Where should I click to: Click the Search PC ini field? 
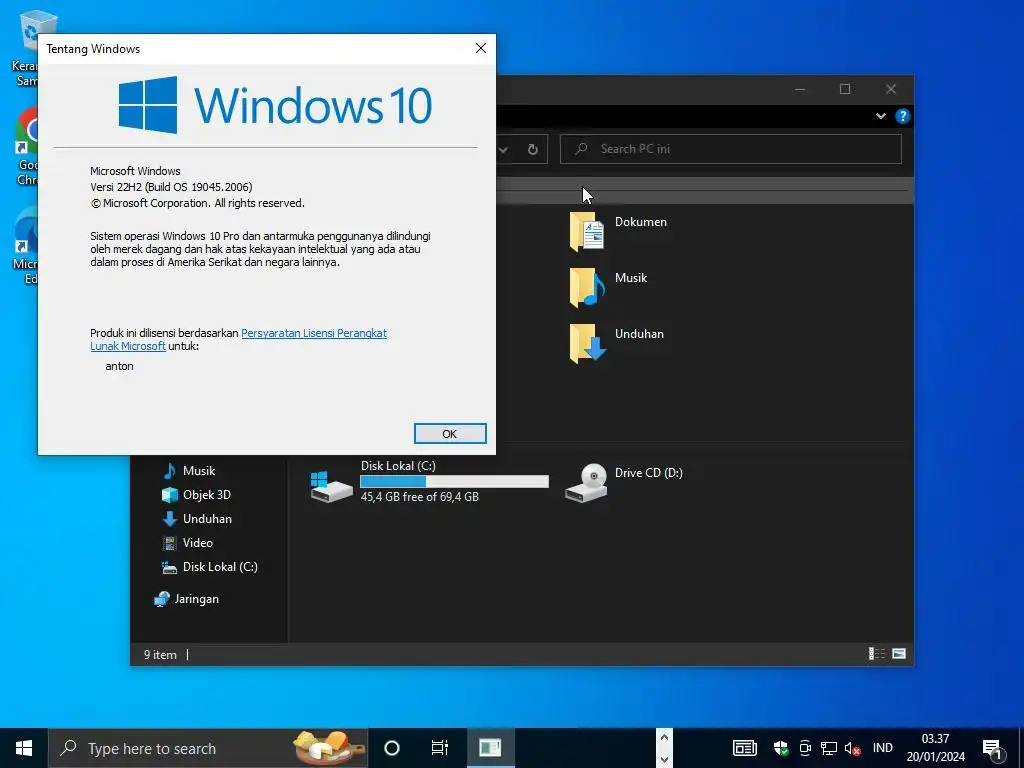[x=731, y=149]
